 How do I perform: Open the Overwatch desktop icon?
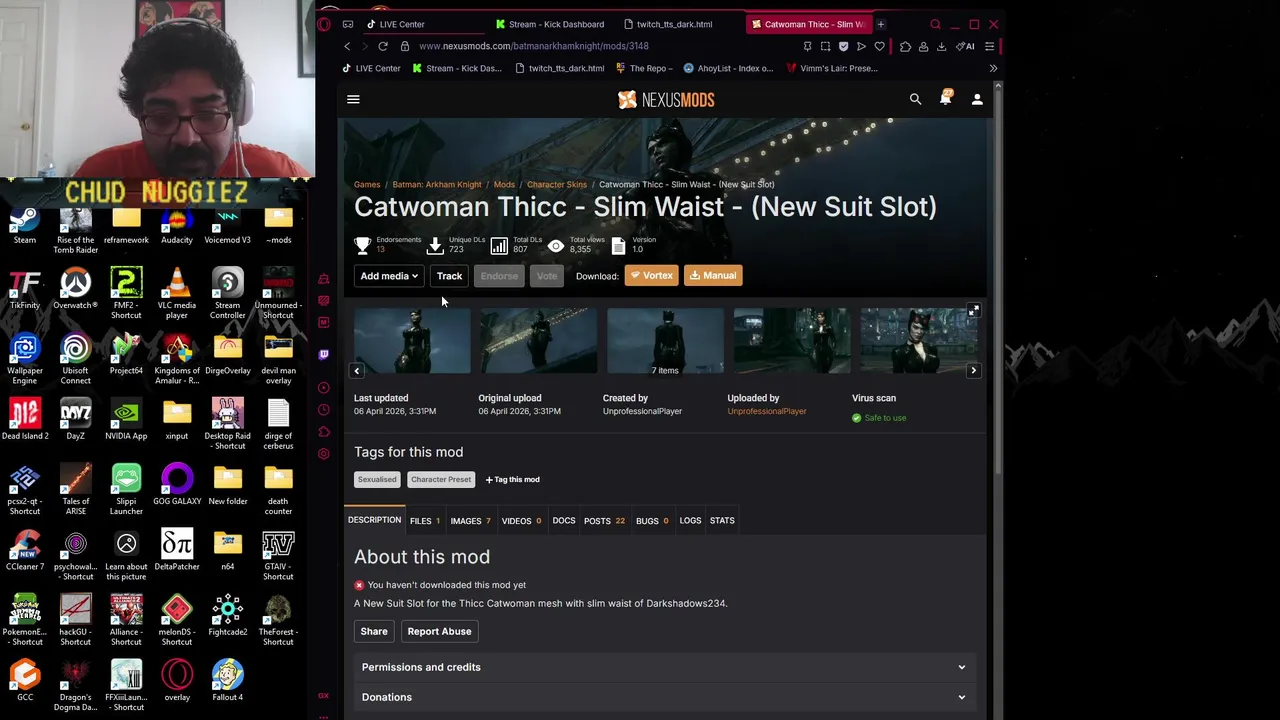tap(75, 289)
